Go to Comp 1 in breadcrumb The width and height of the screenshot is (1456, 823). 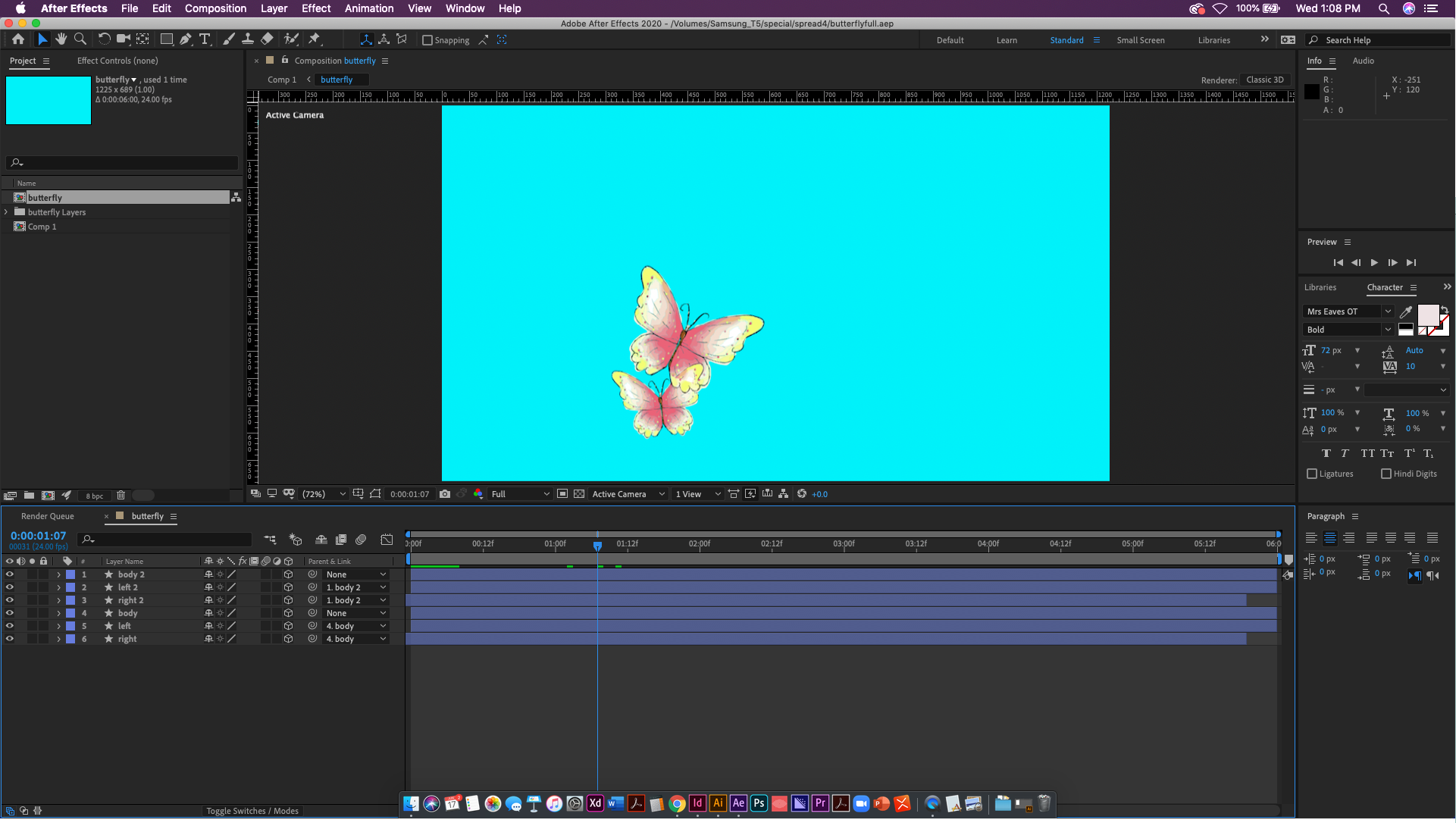[x=282, y=80]
